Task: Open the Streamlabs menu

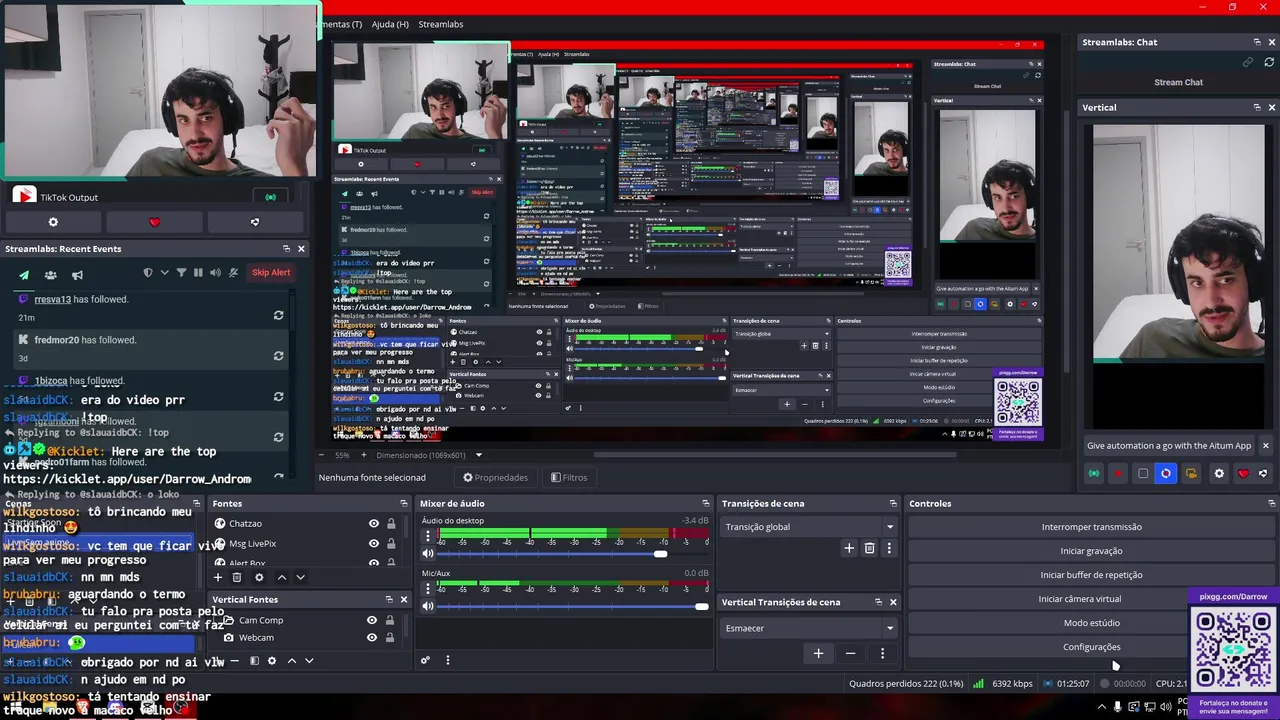Action: [x=441, y=24]
